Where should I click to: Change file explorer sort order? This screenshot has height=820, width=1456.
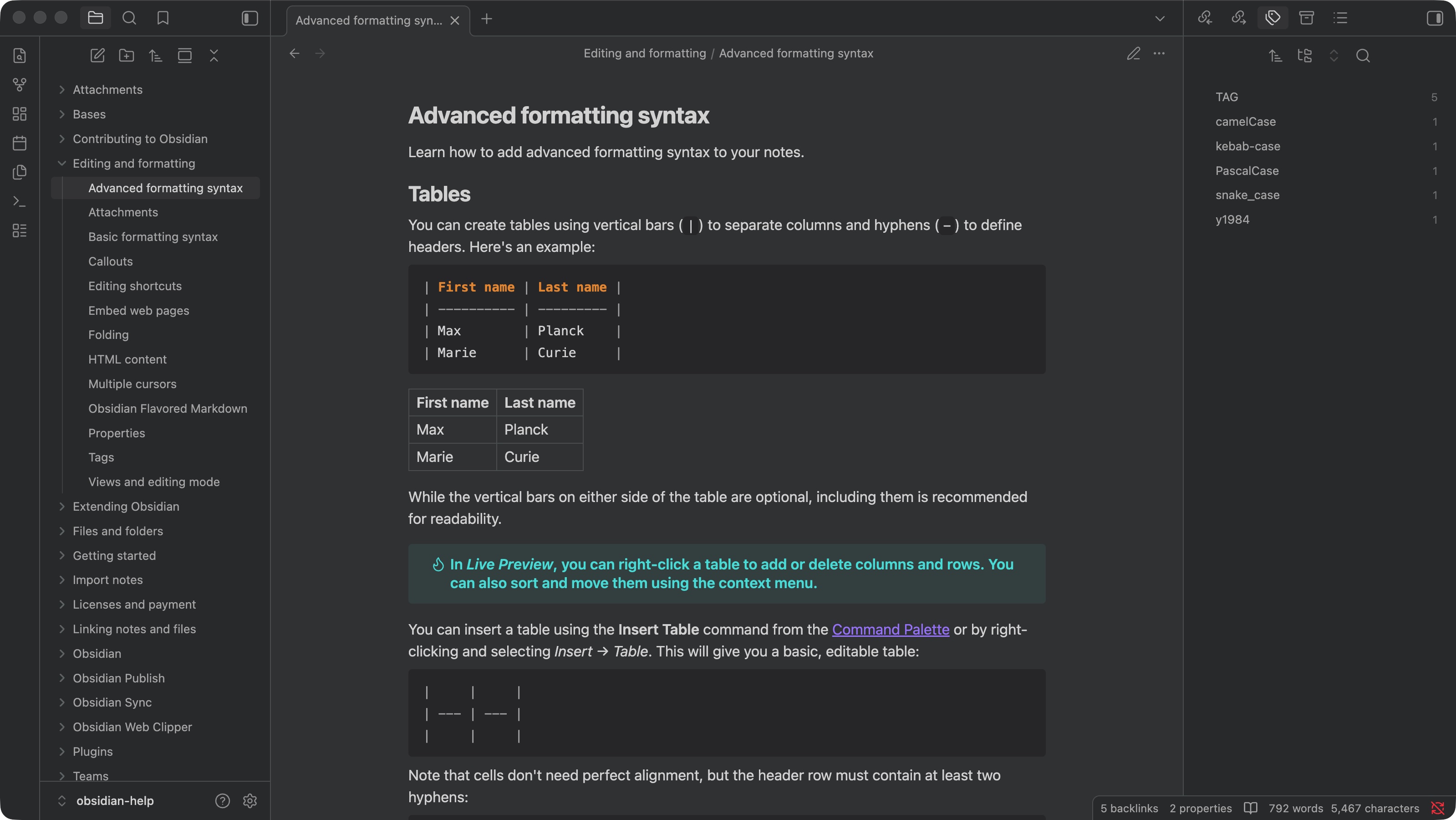(155, 56)
